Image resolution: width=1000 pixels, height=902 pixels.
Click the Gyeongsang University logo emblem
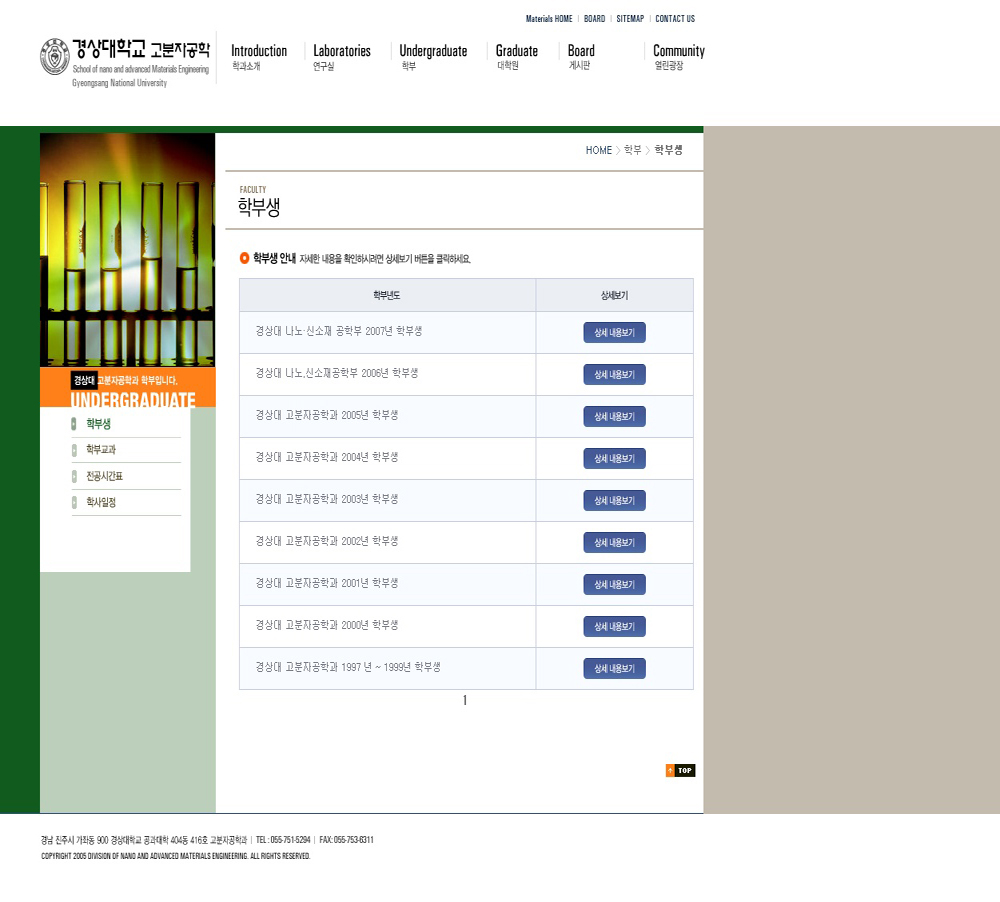click(x=54, y=56)
